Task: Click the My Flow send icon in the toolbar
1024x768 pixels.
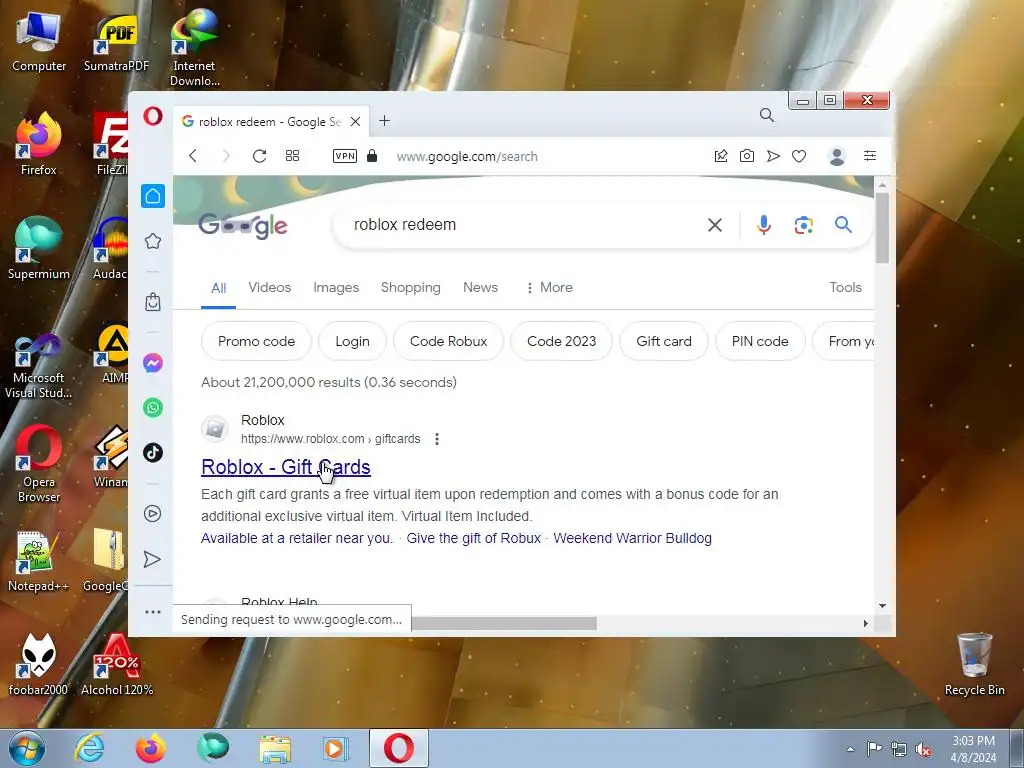Action: (773, 156)
